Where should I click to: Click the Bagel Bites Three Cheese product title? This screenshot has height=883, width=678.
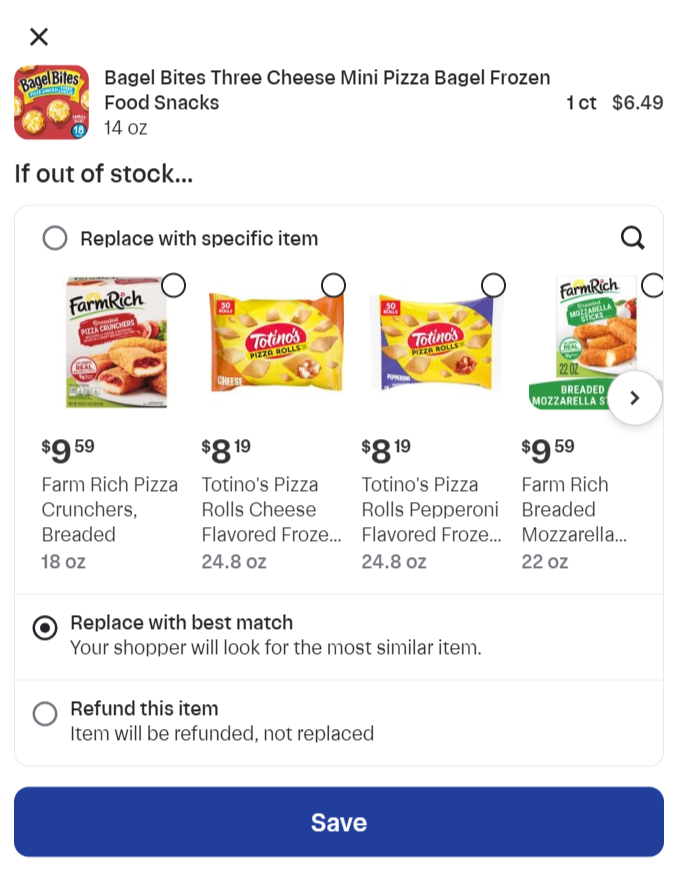[327, 90]
